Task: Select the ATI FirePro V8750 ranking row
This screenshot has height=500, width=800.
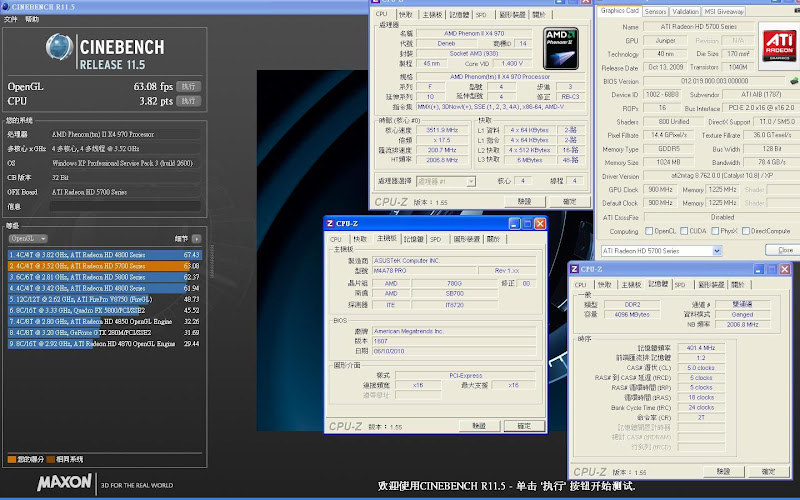Action: click(105, 299)
